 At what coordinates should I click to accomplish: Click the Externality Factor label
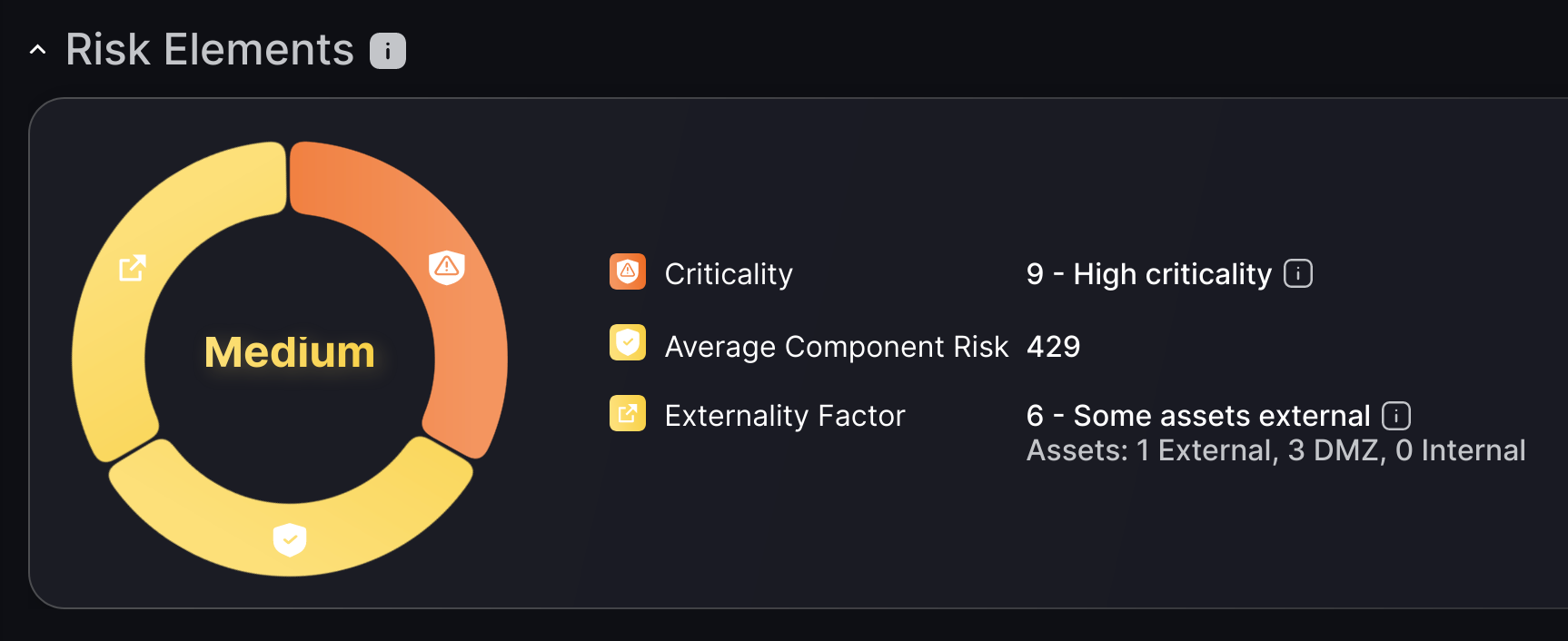click(x=785, y=416)
